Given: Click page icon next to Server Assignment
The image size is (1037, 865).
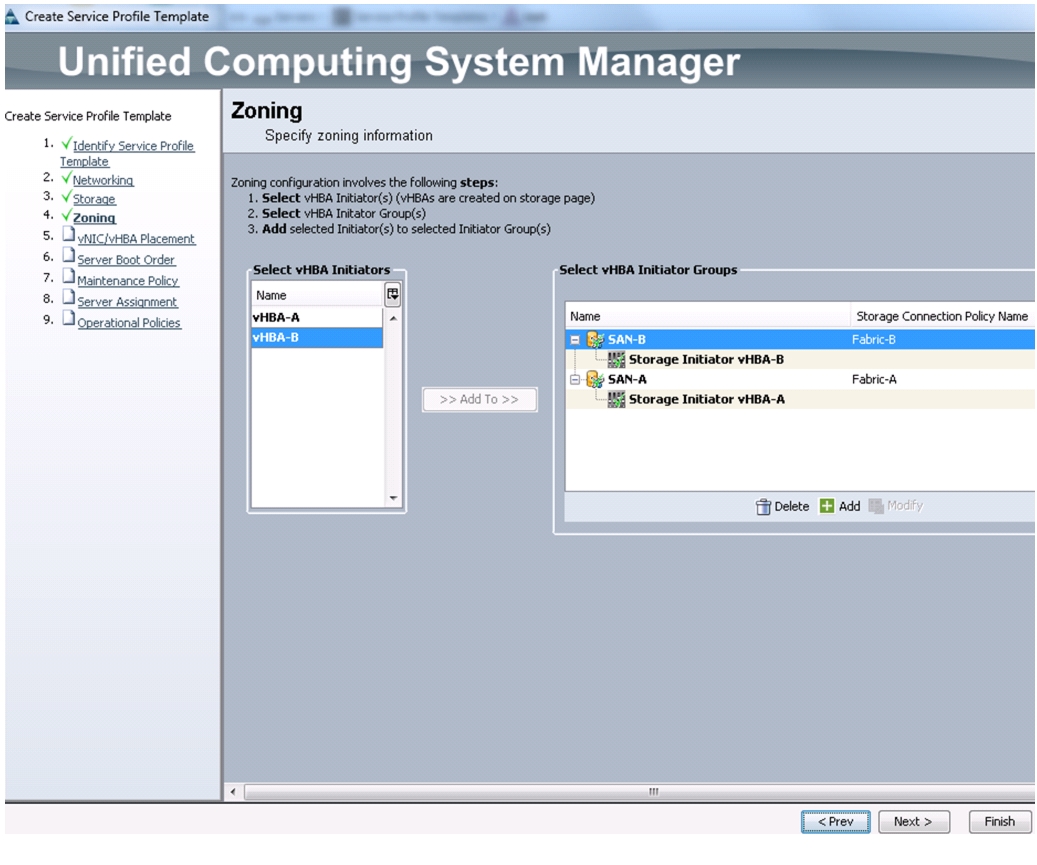Looking at the screenshot, I should tap(69, 298).
